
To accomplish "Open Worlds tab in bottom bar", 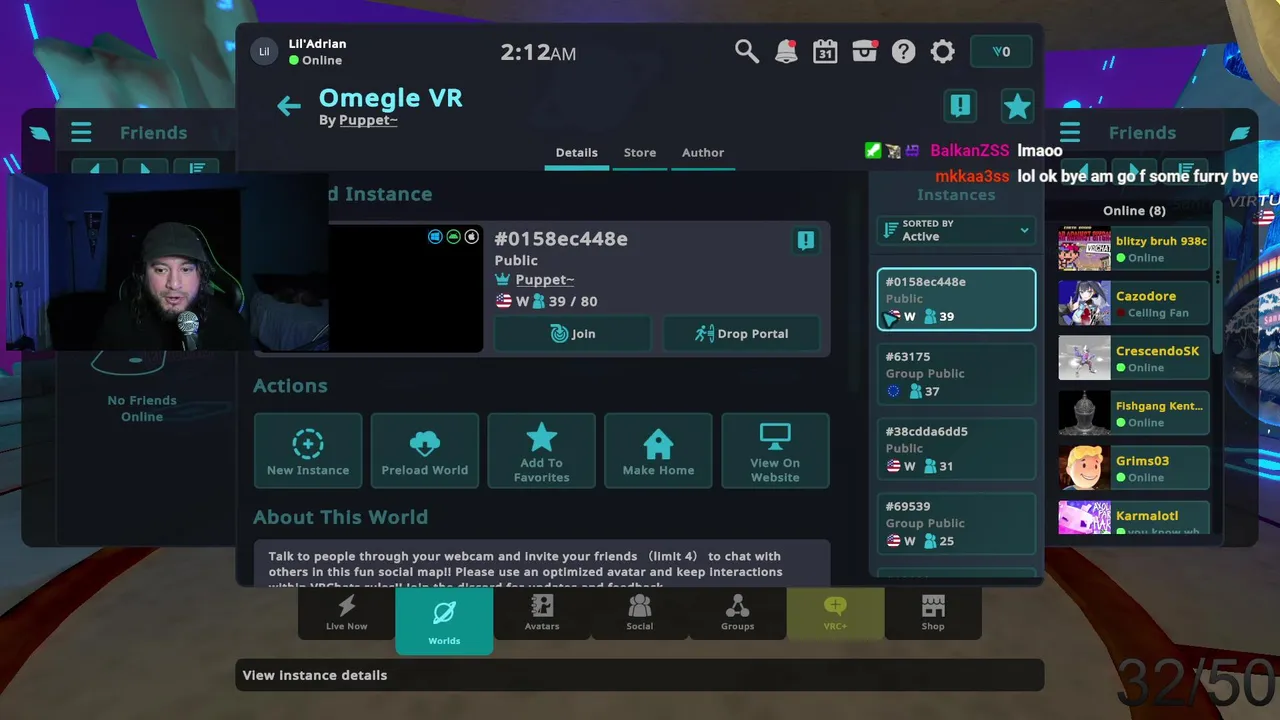I will pyautogui.click(x=444, y=620).
